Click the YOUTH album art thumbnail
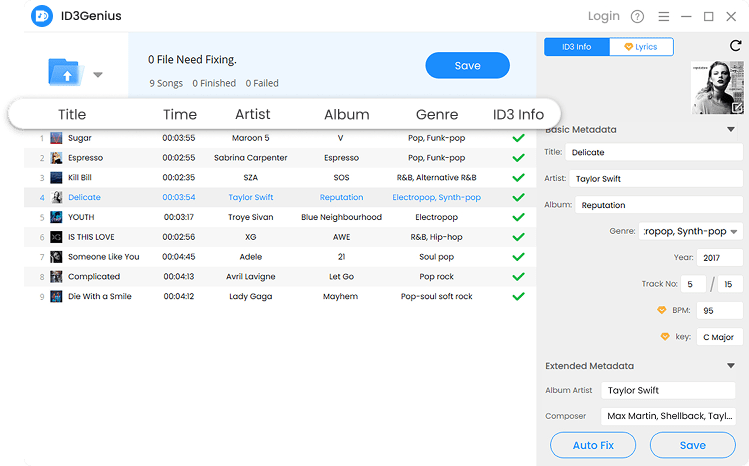Viewport: 749px width, 466px height. [56, 217]
